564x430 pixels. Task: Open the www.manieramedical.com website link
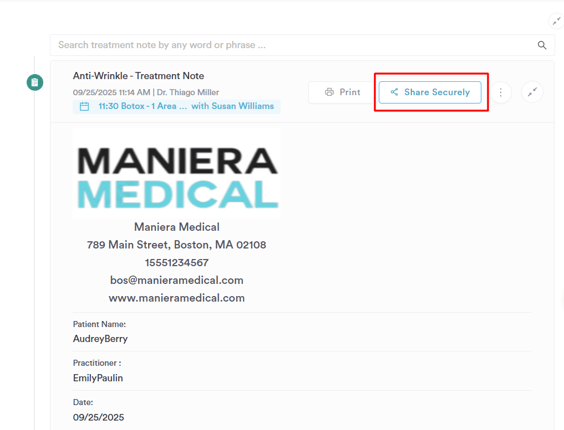(x=177, y=298)
